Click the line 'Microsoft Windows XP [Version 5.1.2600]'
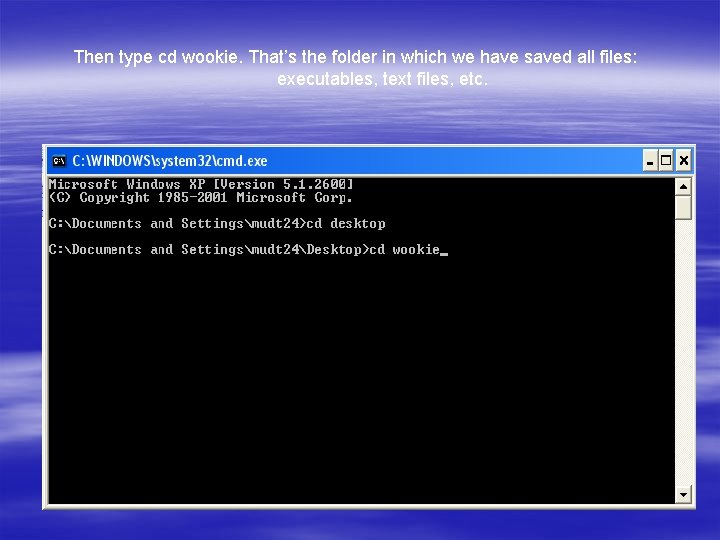This screenshot has width=720, height=540. (x=201, y=185)
